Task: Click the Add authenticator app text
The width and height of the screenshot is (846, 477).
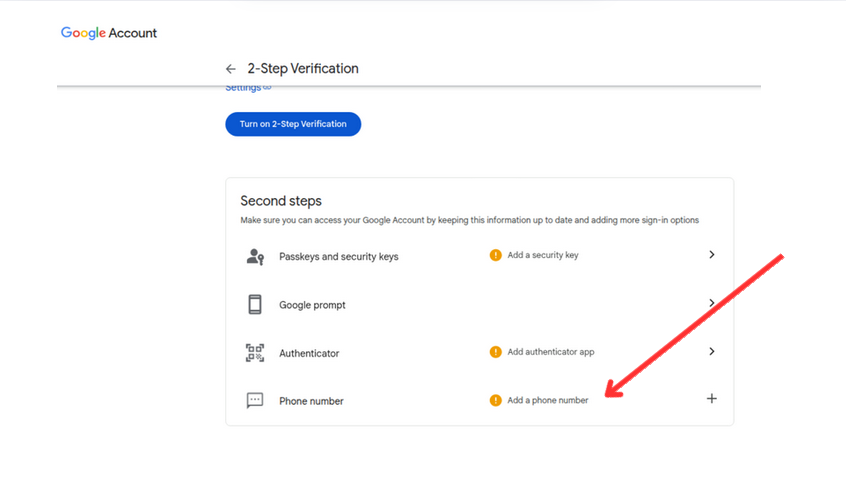Action: 551,352
